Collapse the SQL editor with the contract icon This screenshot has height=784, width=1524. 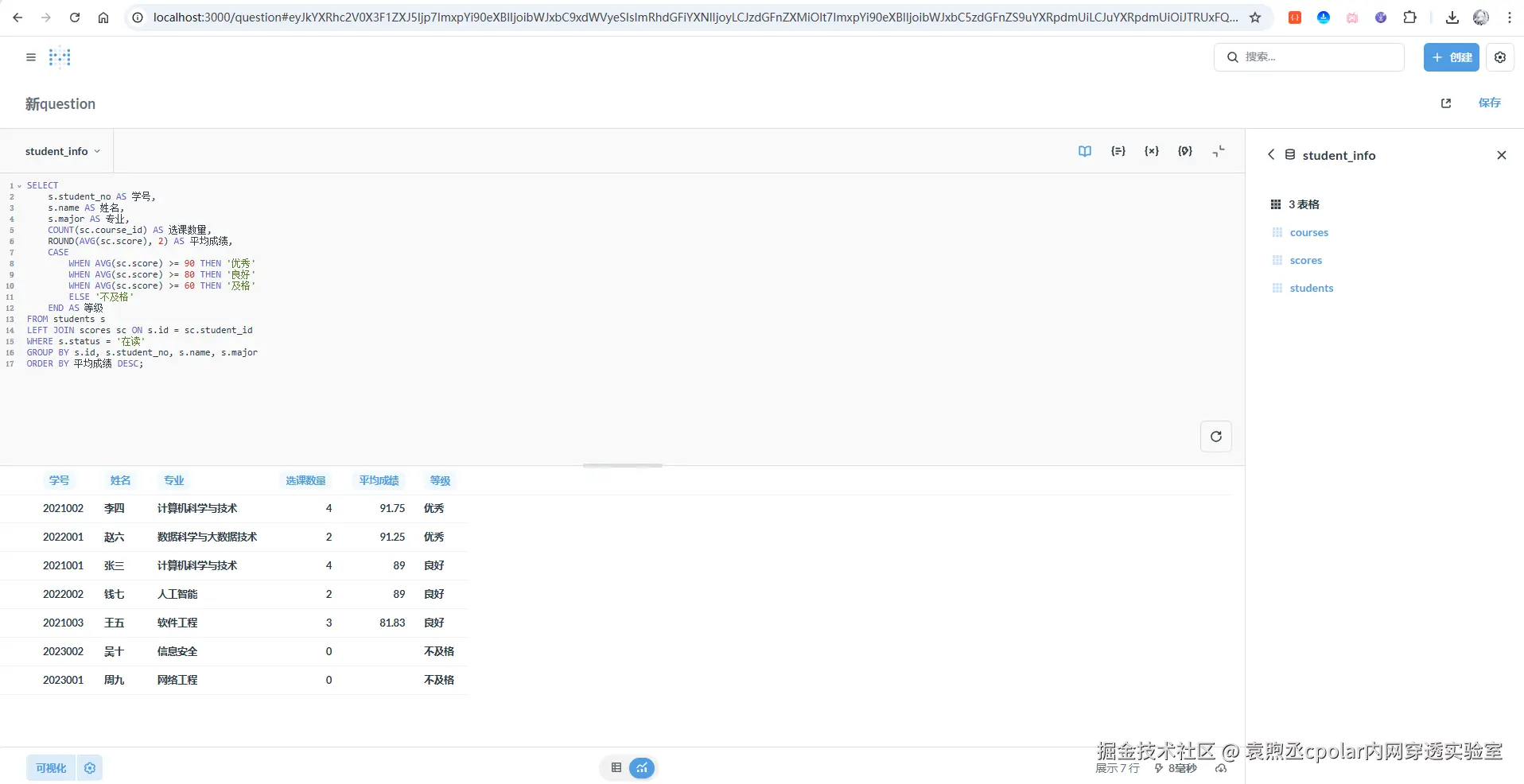pos(1219,151)
